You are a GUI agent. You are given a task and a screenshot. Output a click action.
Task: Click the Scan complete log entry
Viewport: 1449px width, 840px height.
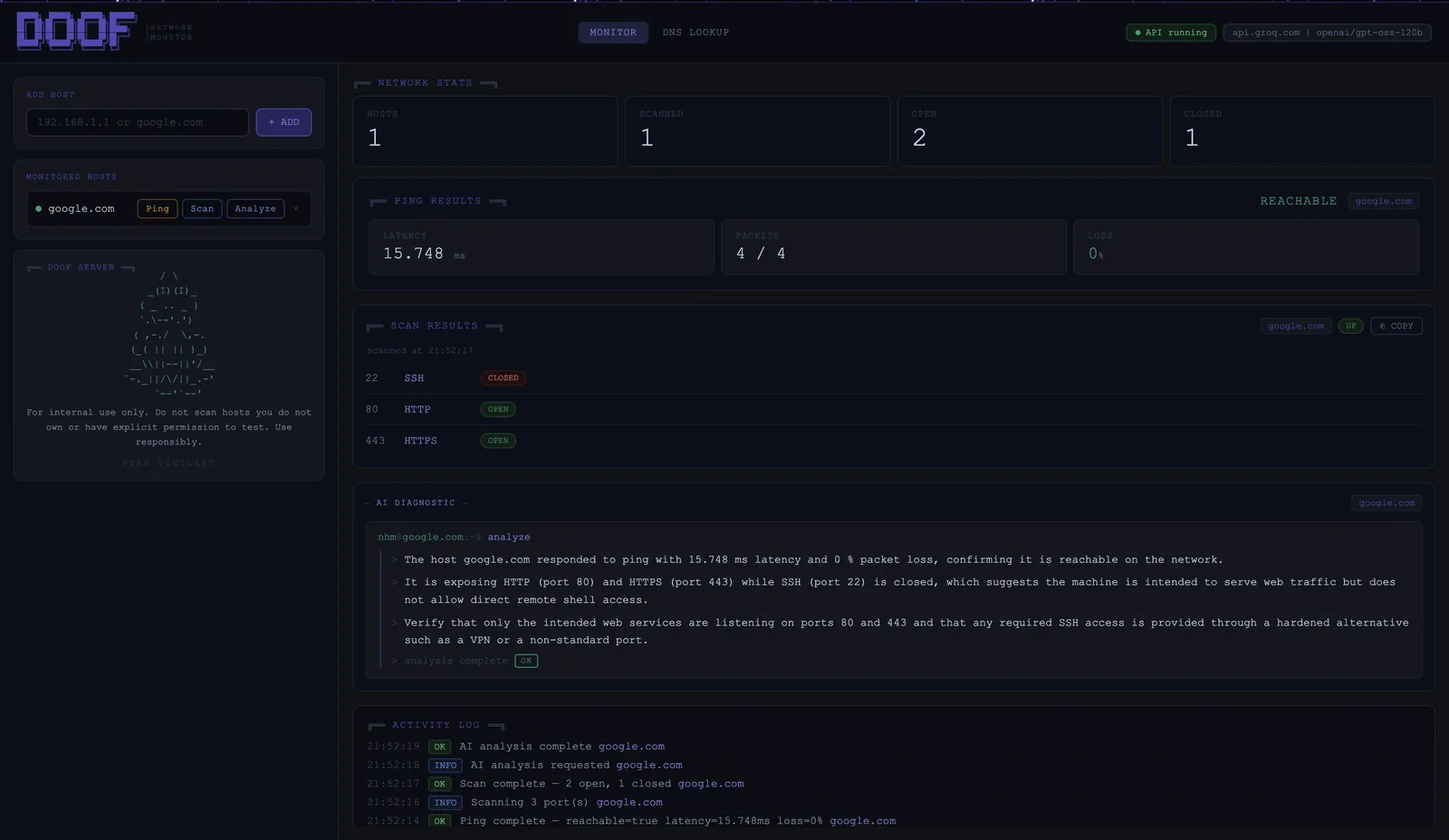click(555, 784)
